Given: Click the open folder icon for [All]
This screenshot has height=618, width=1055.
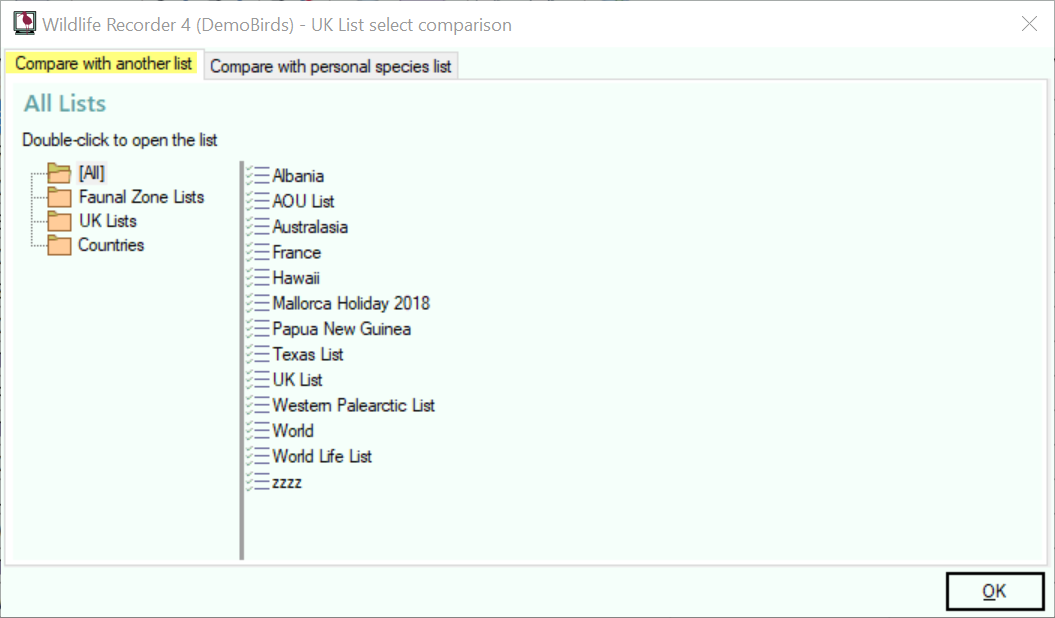Looking at the screenshot, I should 59,173.
